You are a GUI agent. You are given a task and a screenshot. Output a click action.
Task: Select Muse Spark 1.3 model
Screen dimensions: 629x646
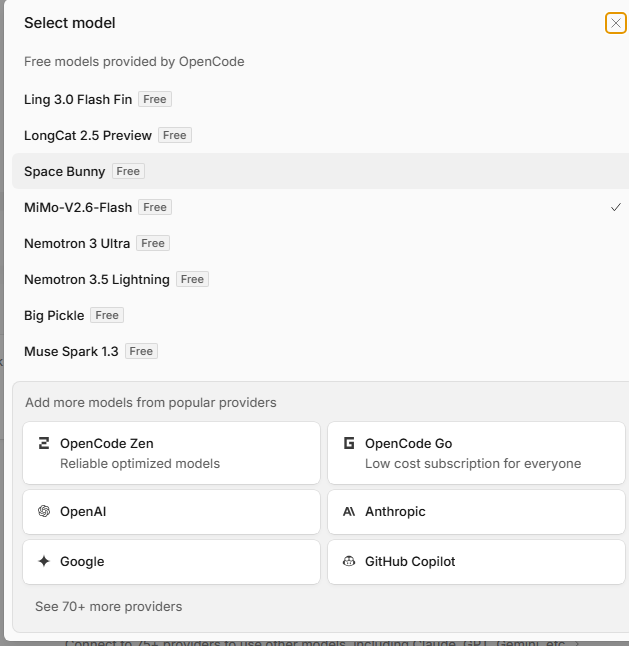(x=320, y=351)
